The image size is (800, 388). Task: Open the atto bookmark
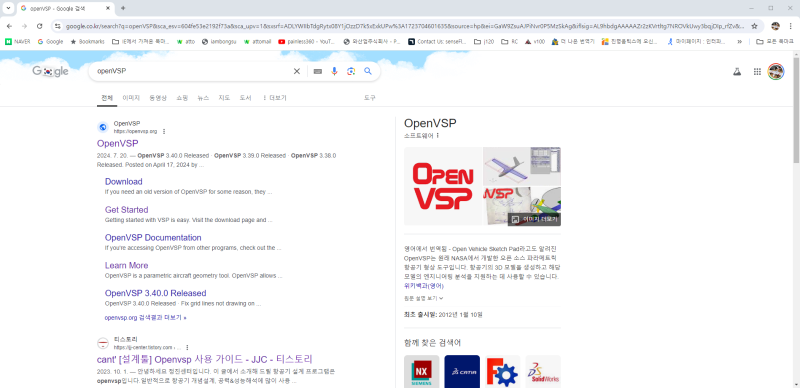click(x=186, y=42)
